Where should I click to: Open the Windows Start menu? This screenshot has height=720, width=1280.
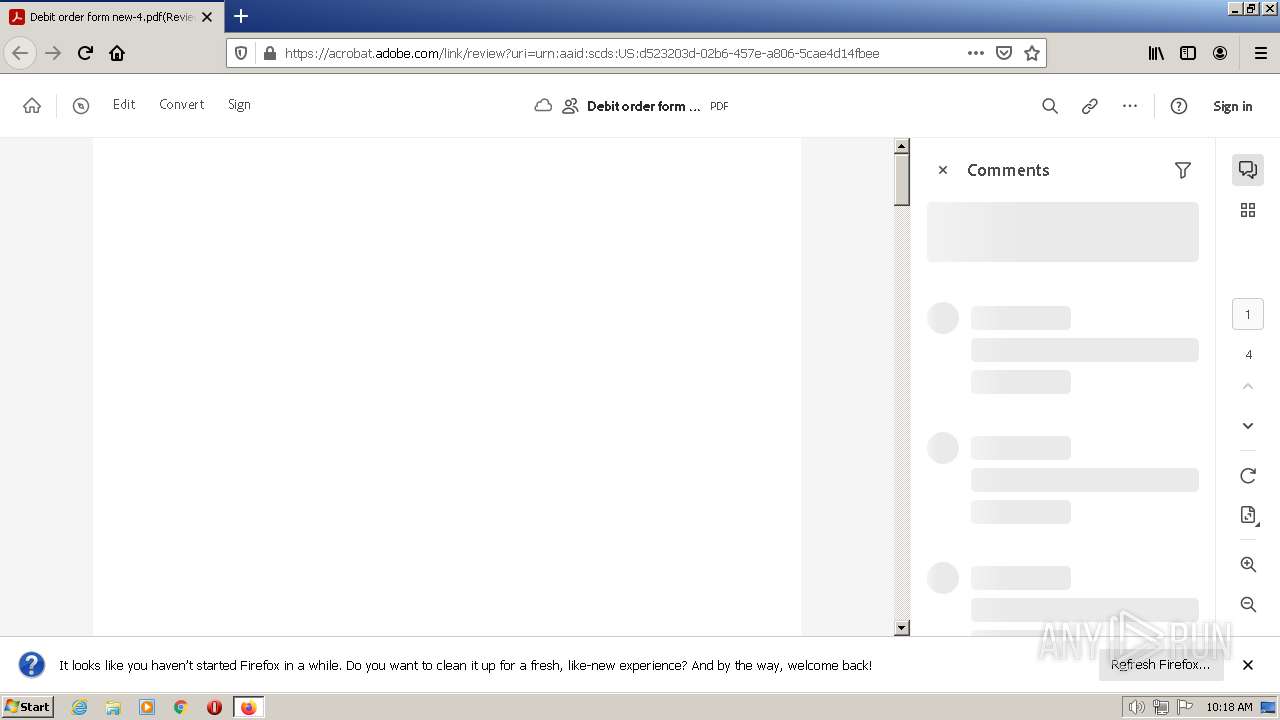point(28,707)
